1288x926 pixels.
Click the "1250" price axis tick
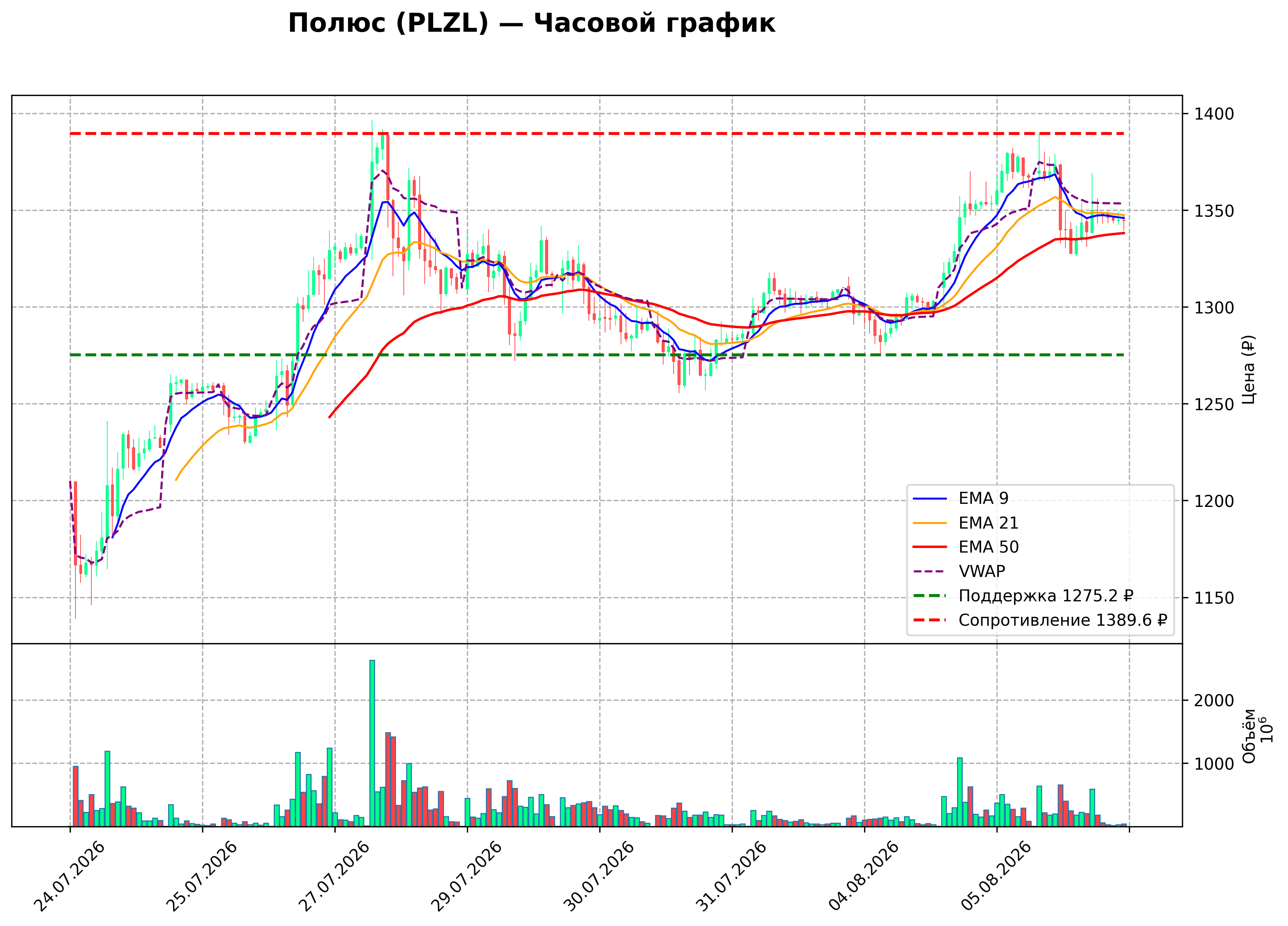coord(1214,405)
